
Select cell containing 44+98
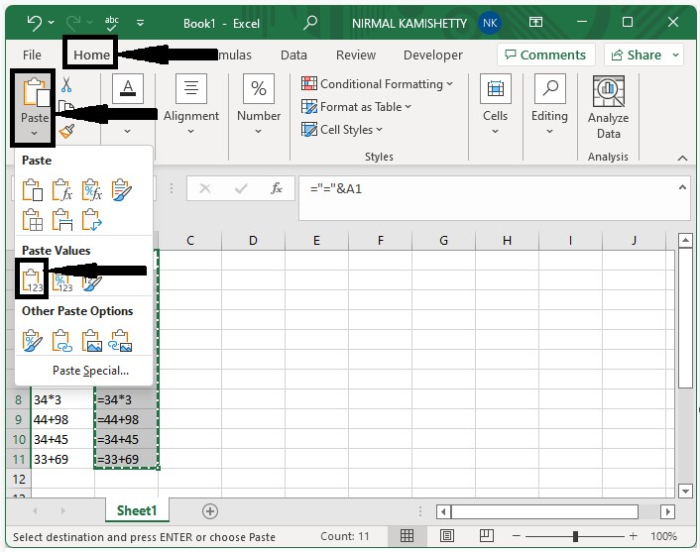63,419
